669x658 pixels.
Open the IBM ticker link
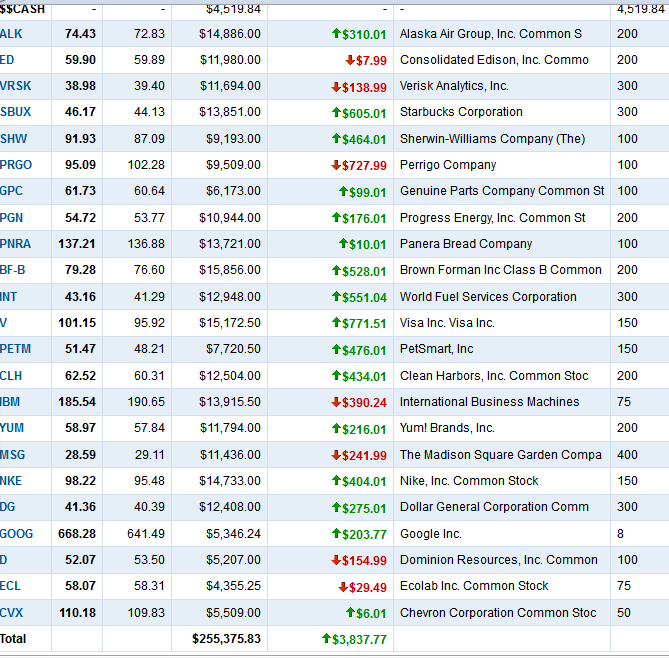pyautogui.click(x=10, y=402)
